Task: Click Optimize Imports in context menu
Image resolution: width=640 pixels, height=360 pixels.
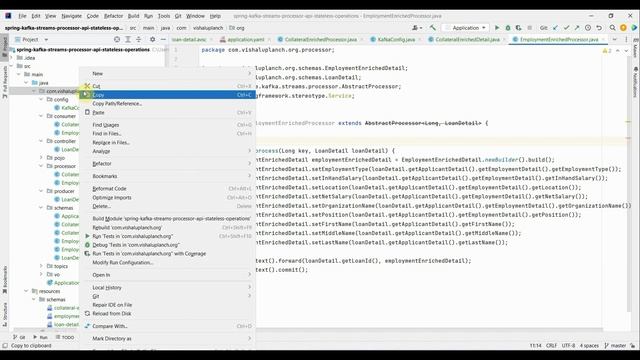Action: 167,198
